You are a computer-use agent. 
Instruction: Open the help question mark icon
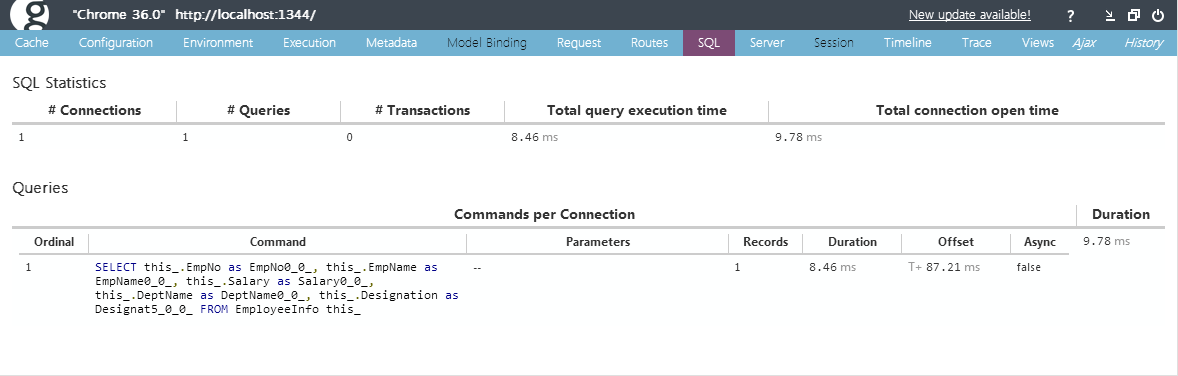pos(1071,16)
